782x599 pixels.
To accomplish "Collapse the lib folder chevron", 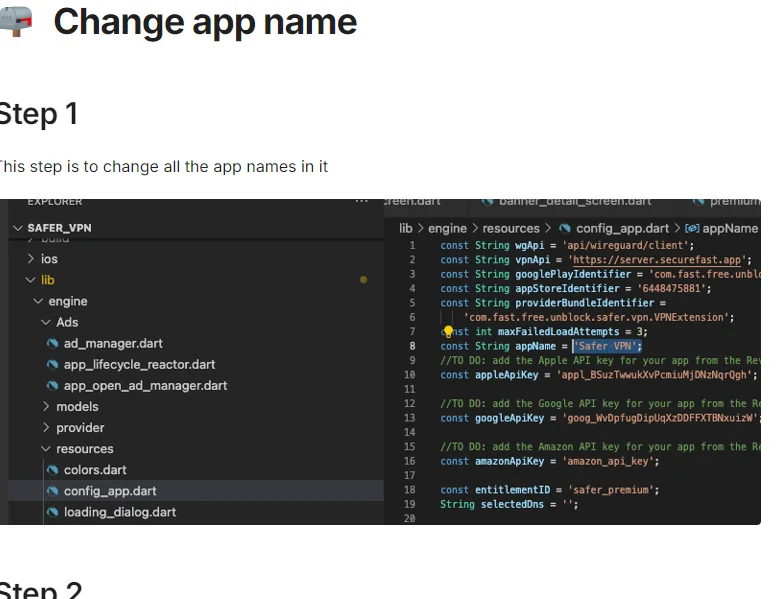I will tap(31, 280).
